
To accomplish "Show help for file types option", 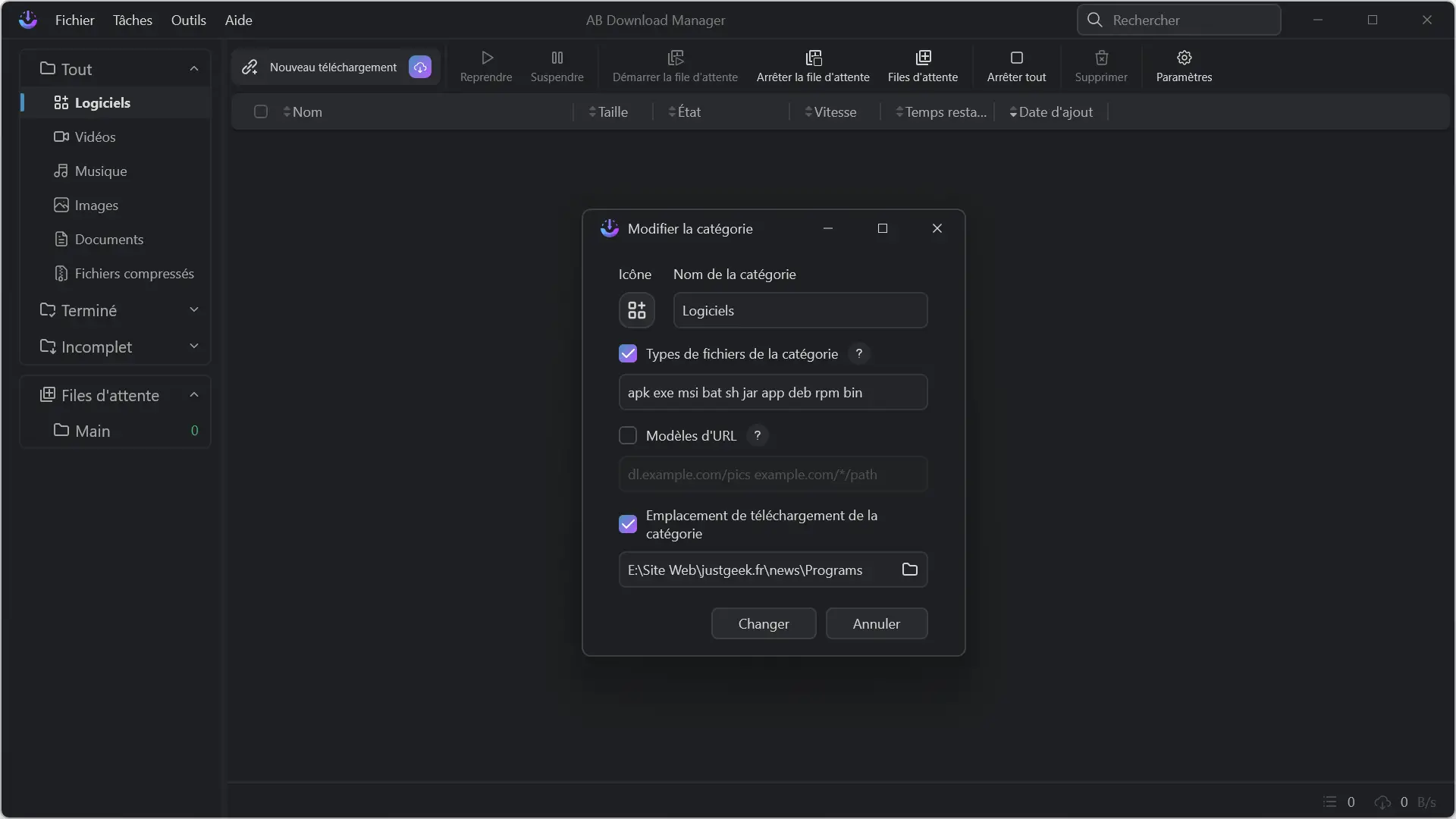I will pyautogui.click(x=859, y=353).
